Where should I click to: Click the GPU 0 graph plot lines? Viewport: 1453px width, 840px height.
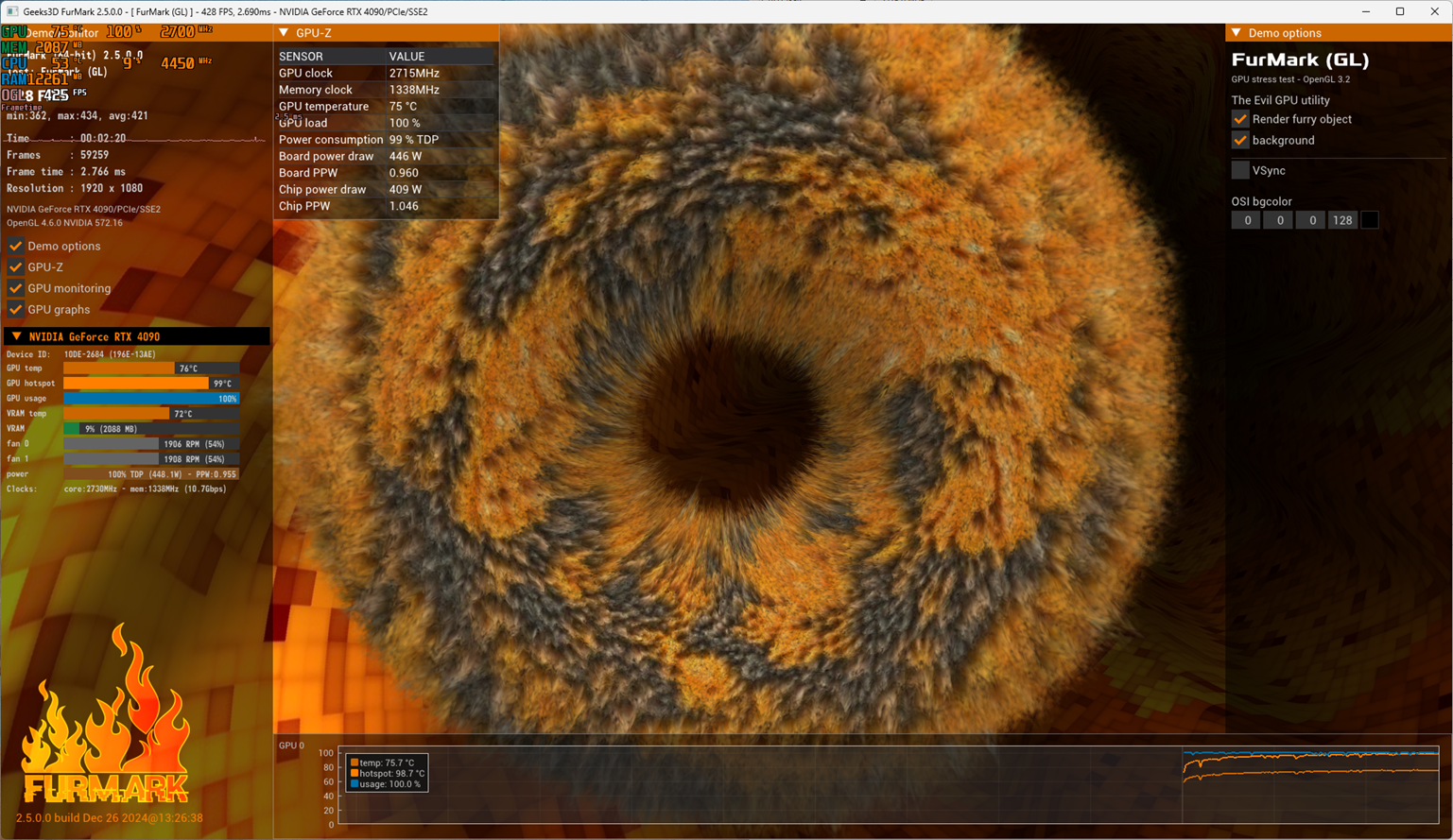(1310, 766)
